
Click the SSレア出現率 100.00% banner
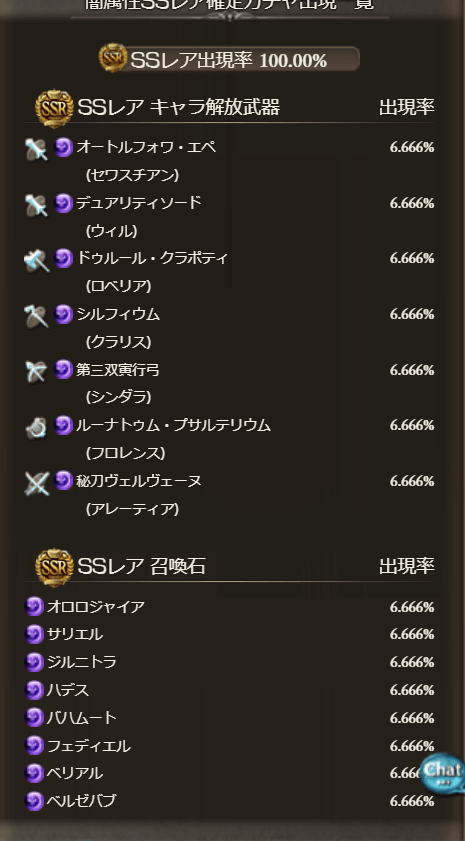click(229, 59)
